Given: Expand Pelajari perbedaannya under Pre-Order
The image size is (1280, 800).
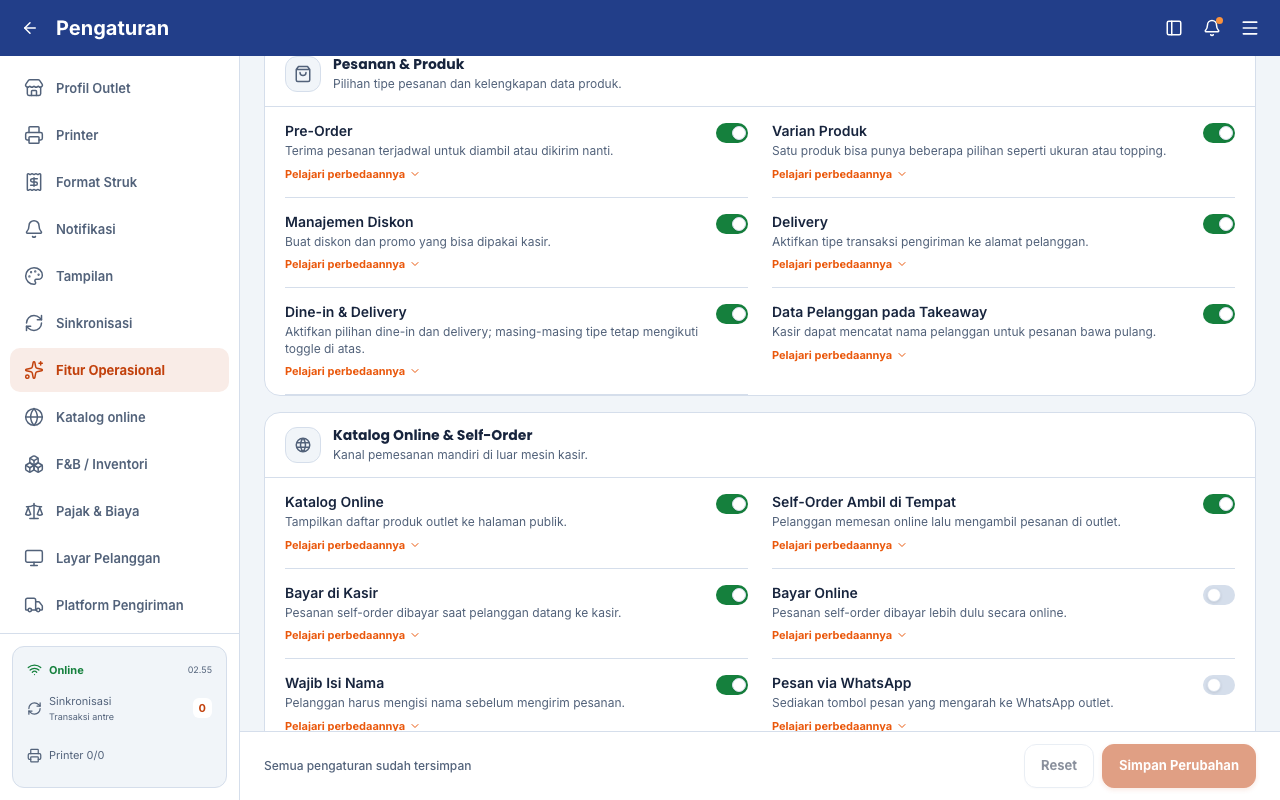Looking at the screenshot, I should [352, 174].
